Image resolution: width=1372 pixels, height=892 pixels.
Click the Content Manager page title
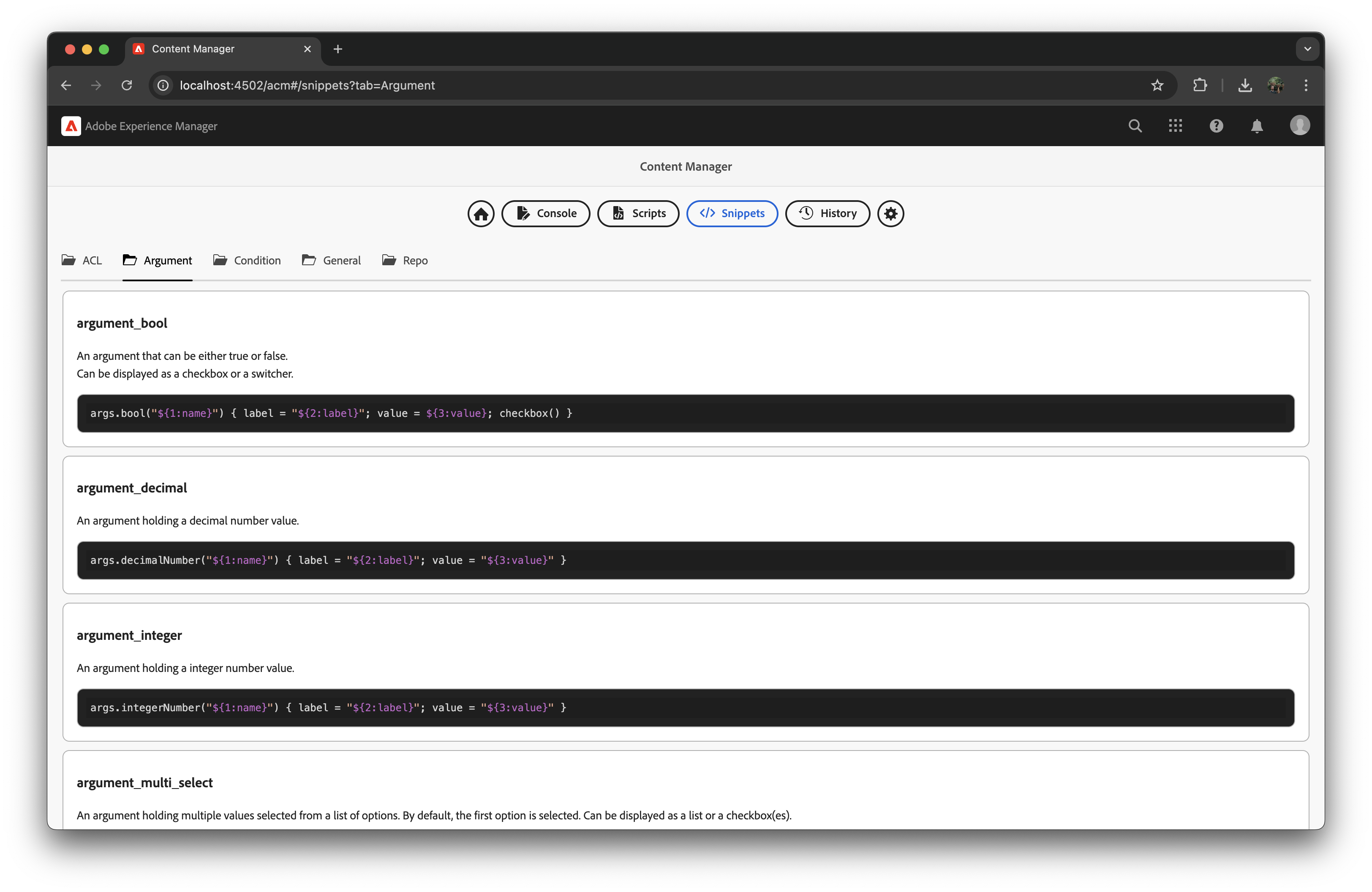pos(686,166)
